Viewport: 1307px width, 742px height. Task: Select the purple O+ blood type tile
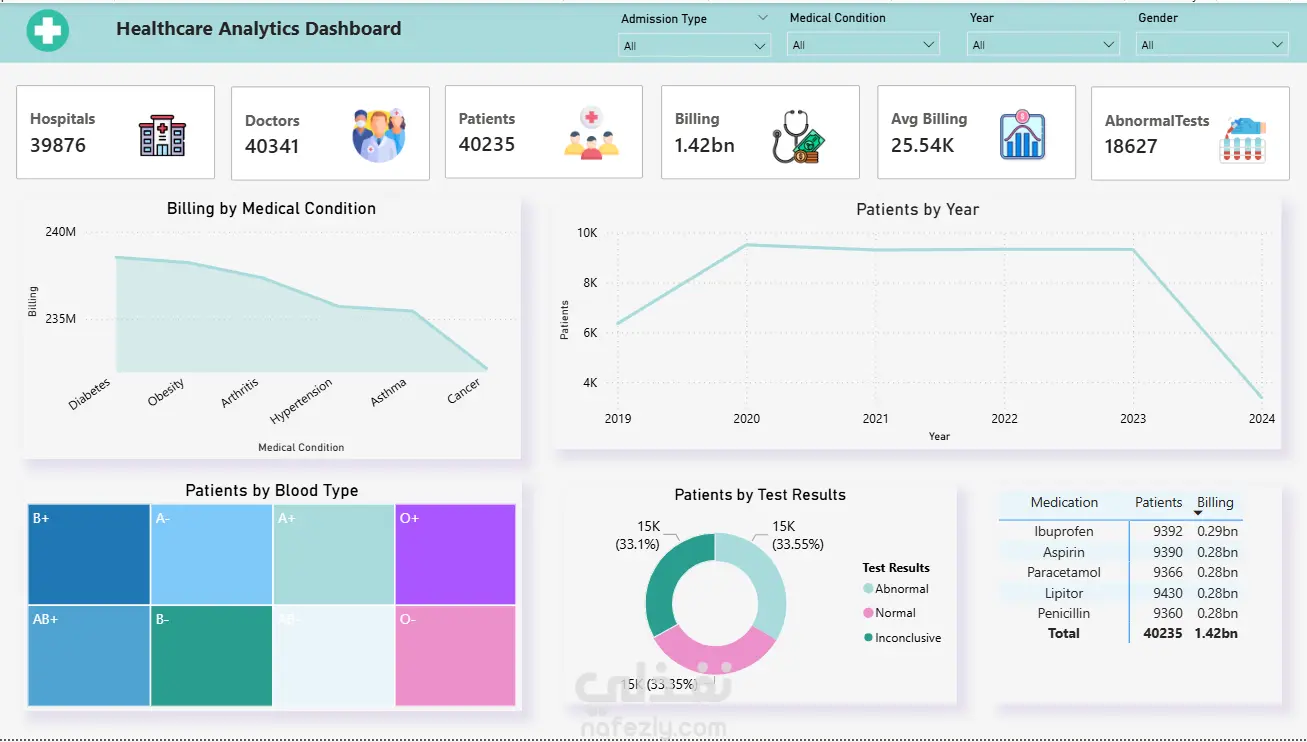pyautogui.click(x=455, y=554)
